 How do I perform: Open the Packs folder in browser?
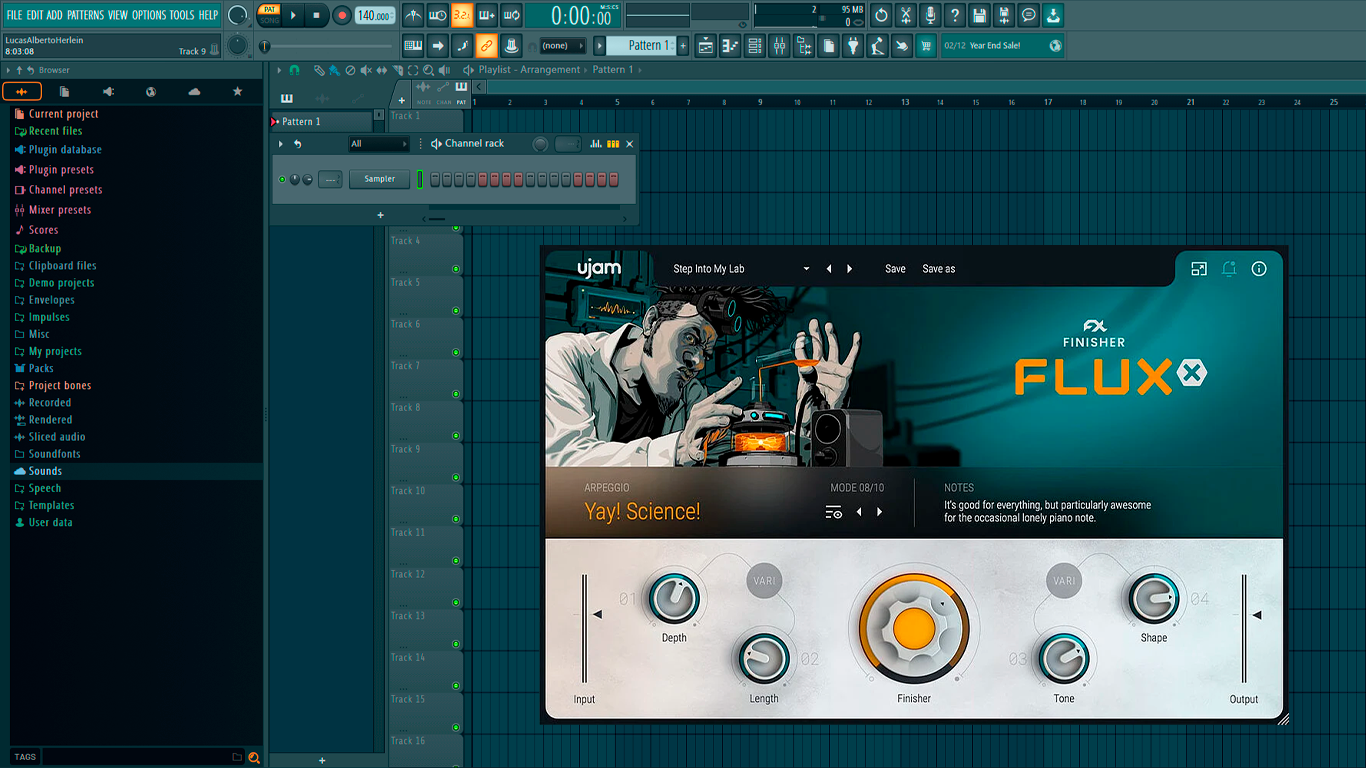(x=41, y=368)
